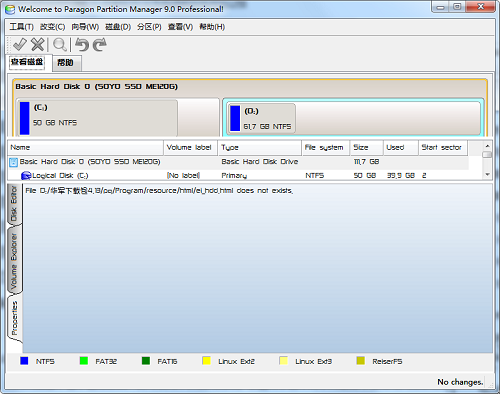
Task: Open the 改变(C) menu
Action: pyautogui.click(x=53, y=27)
